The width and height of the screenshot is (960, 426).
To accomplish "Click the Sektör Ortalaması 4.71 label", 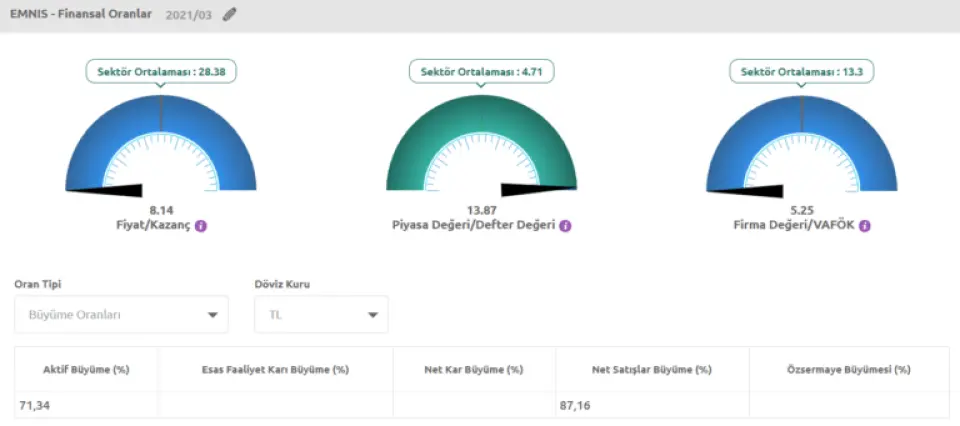I will click(x=481, y=72).
